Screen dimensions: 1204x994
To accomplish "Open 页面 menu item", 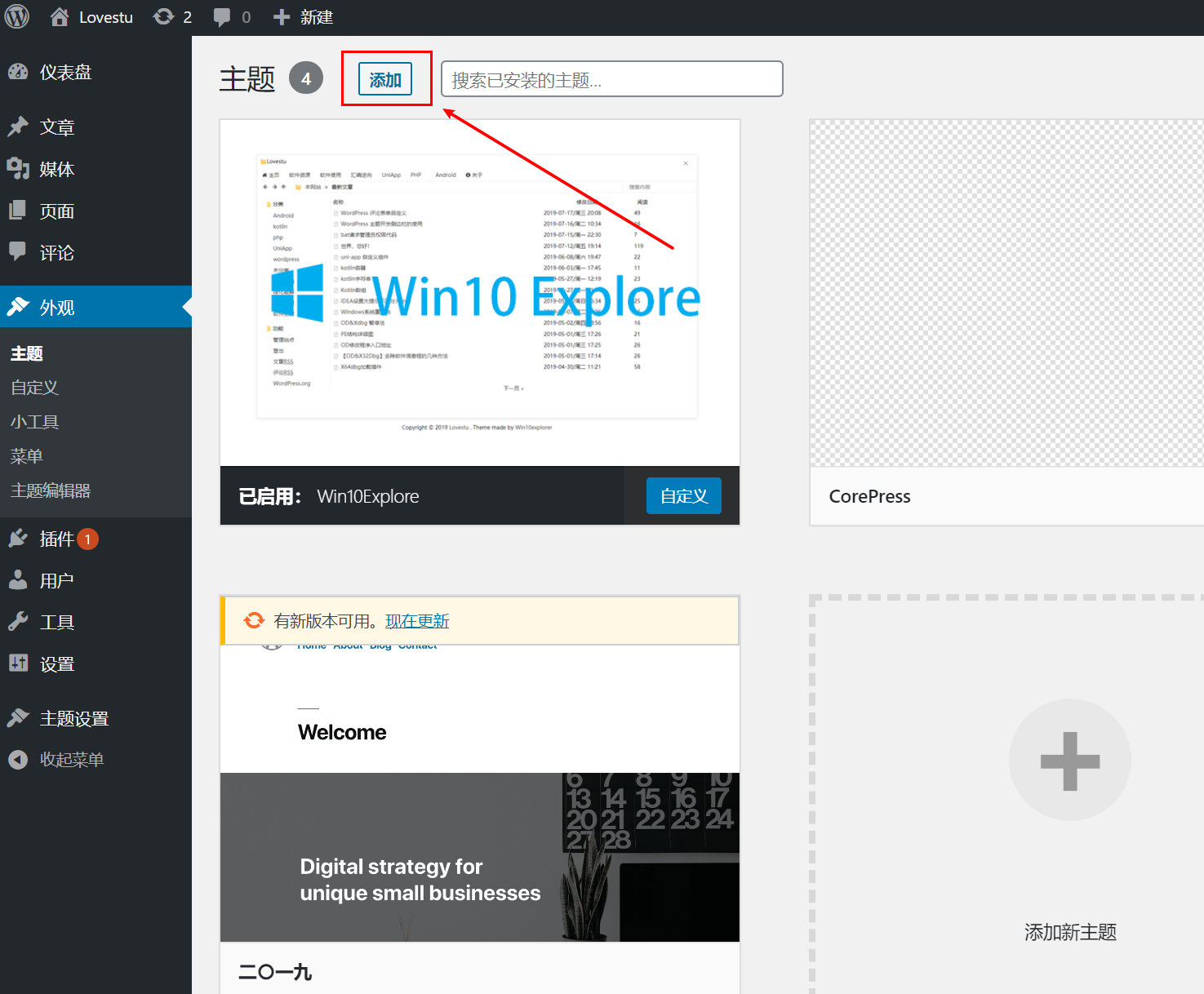I will coord(57,211).
